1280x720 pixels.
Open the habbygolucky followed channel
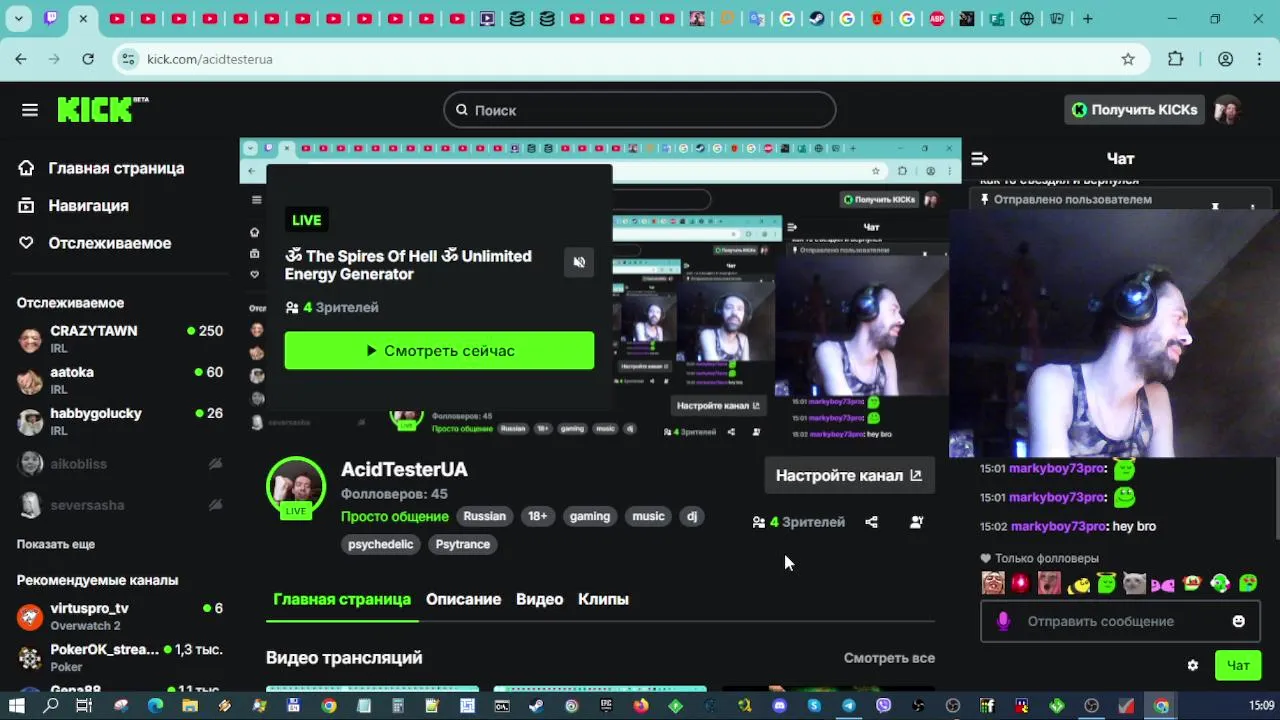pyautogui.click(x=120, y=421)
